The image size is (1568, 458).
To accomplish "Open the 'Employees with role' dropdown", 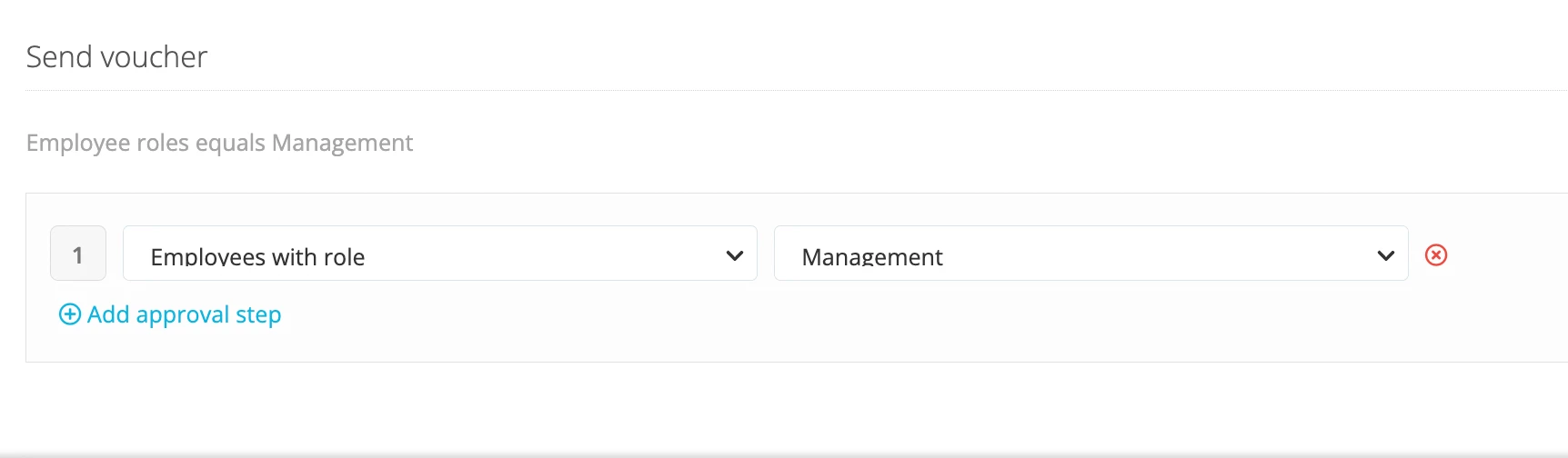I will coord(440,254).
